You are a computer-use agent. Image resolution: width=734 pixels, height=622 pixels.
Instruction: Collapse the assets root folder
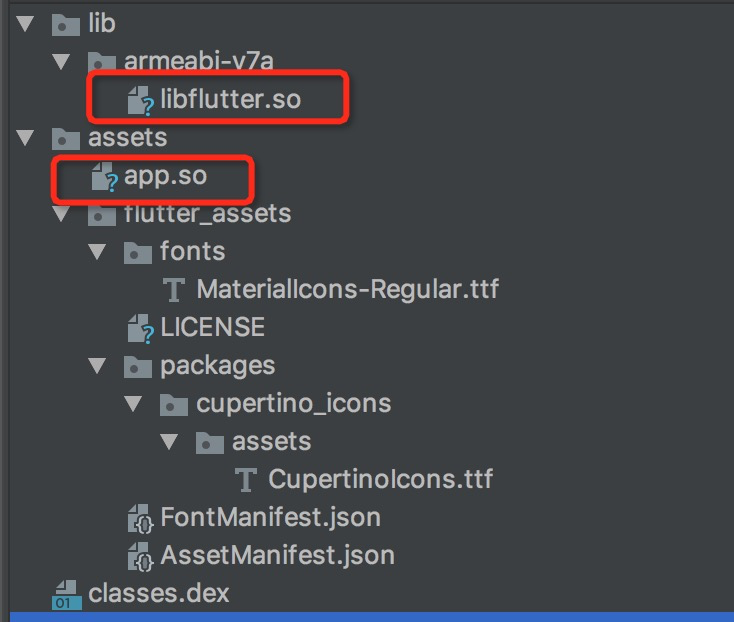25,137
